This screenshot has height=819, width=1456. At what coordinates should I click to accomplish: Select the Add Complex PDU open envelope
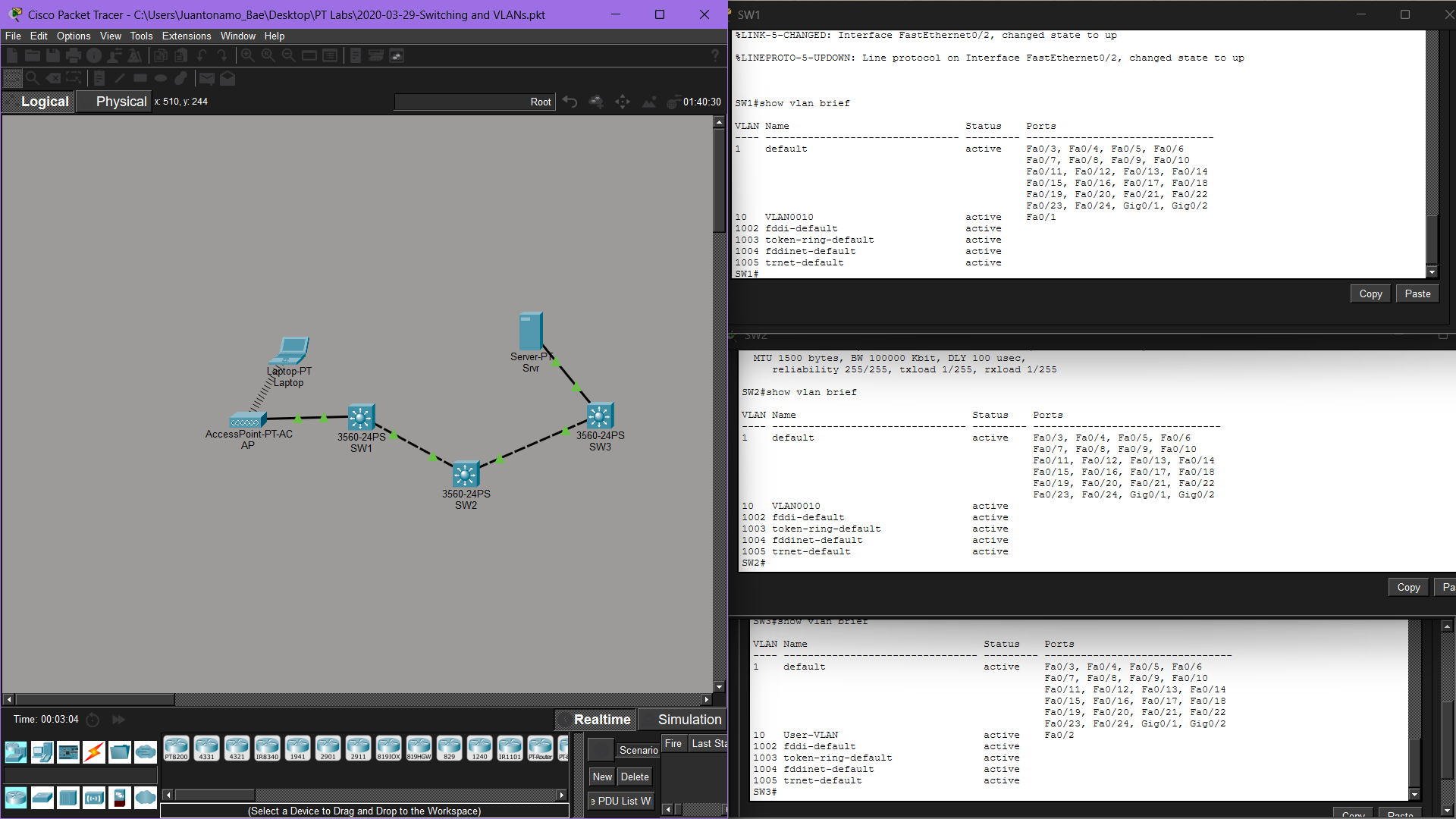[227, 77]
